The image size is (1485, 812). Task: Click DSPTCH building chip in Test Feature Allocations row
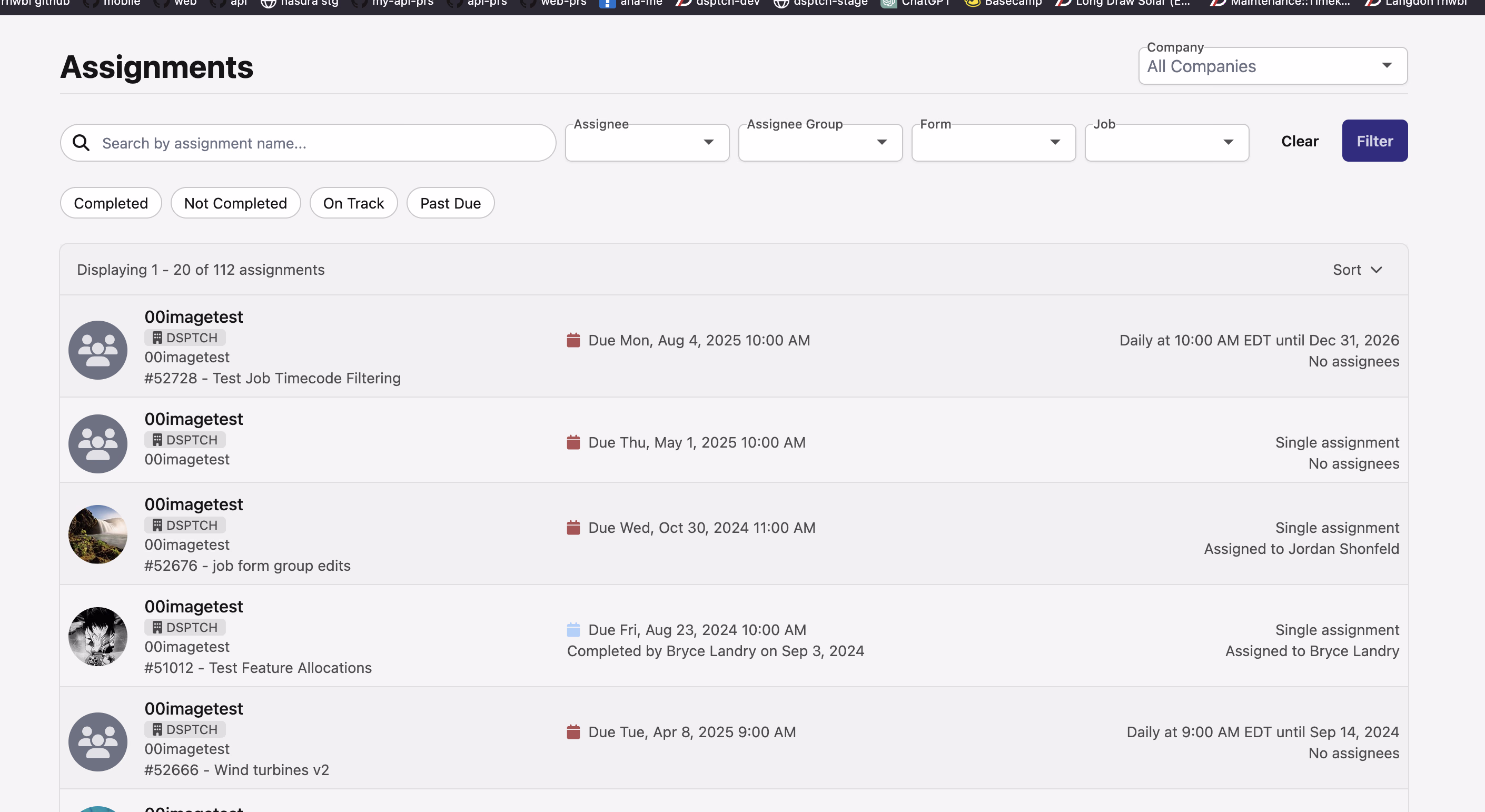[x=185, y=627]
